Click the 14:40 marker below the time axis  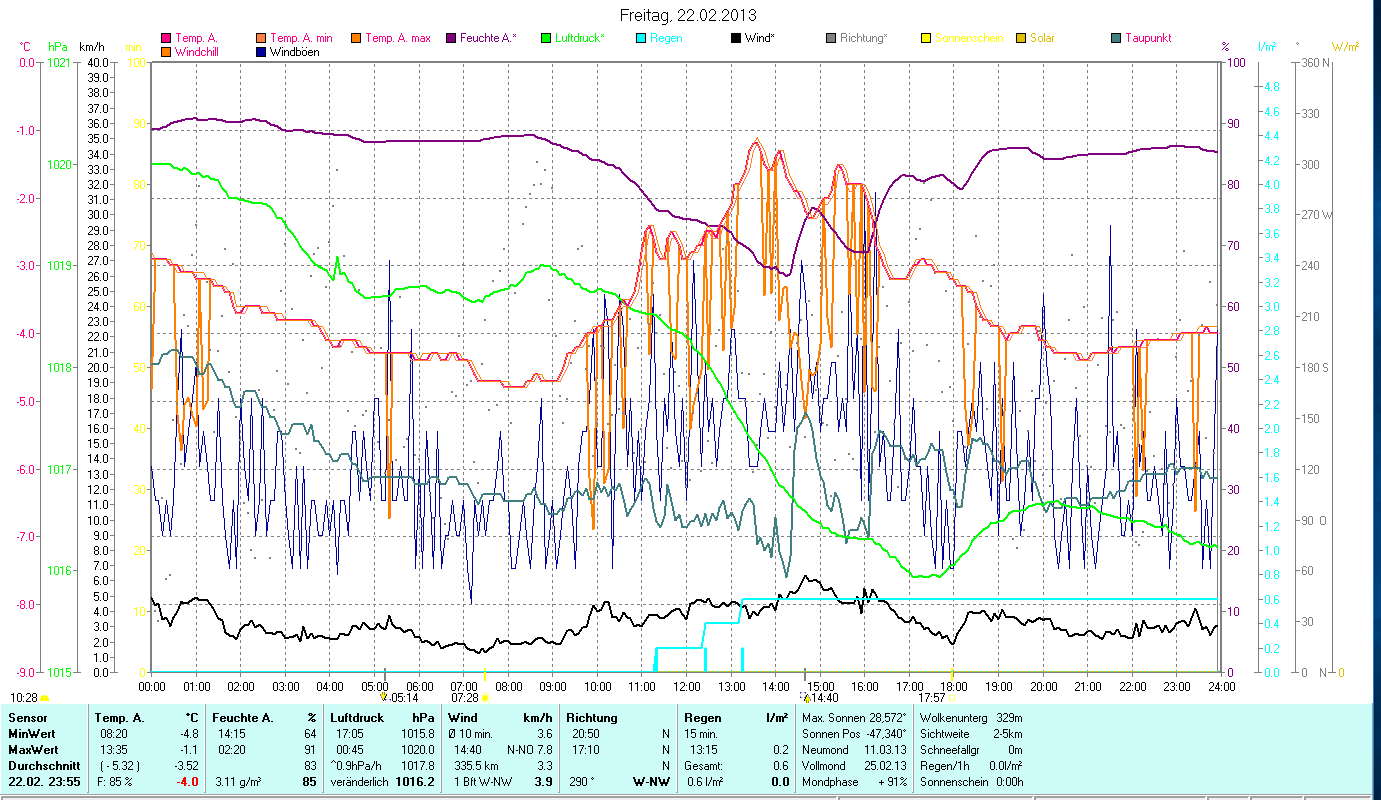pos(824,697)
